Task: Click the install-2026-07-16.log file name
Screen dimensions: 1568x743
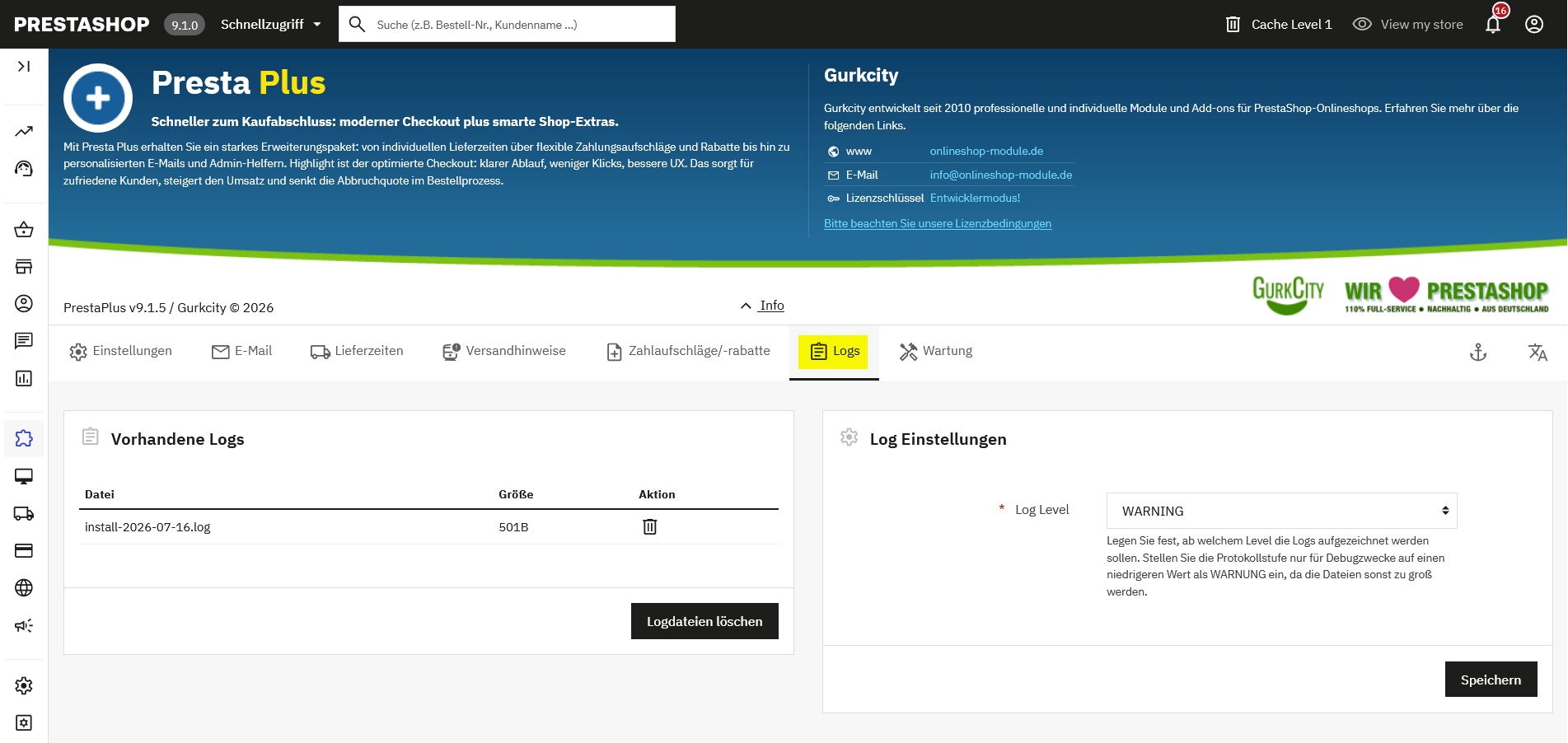Action: tap(147, 527)
